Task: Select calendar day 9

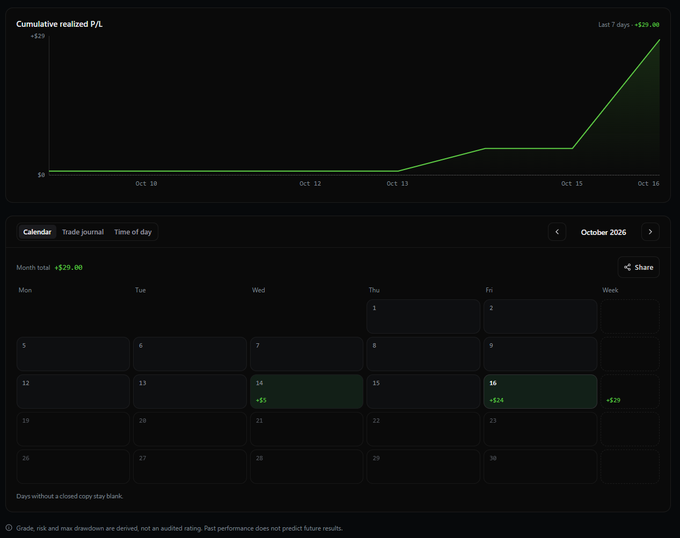Action: click(540, 354)
